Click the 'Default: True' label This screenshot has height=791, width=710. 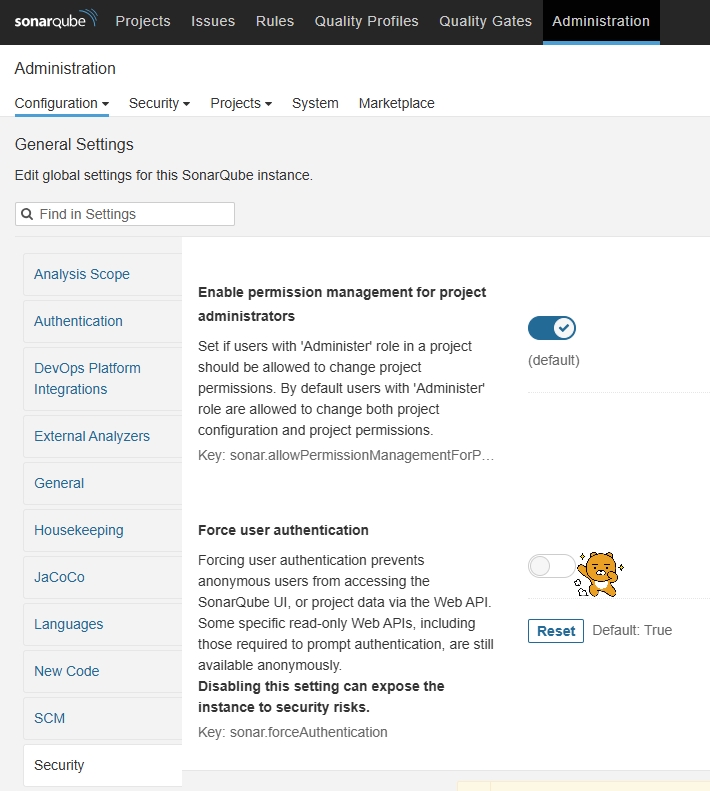coord(632,630)
